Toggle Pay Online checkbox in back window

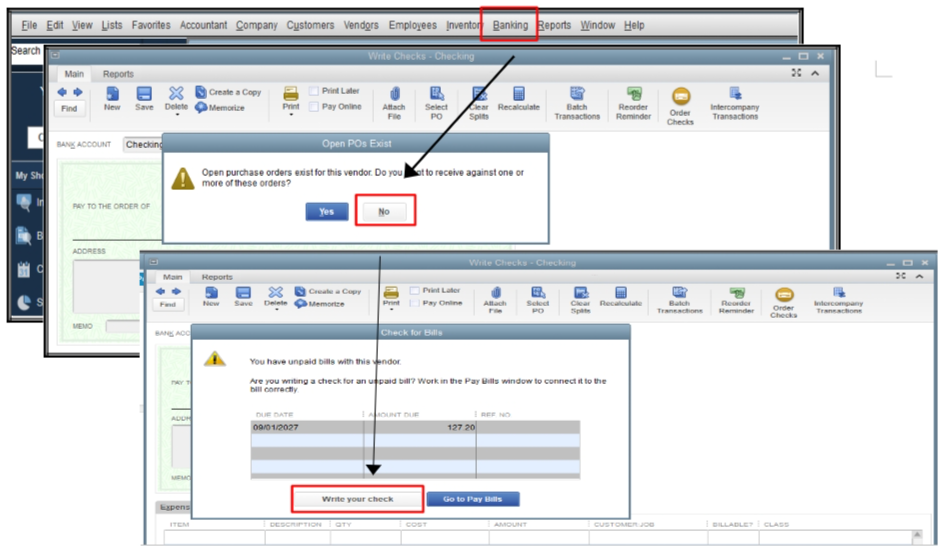pos(314,106)
